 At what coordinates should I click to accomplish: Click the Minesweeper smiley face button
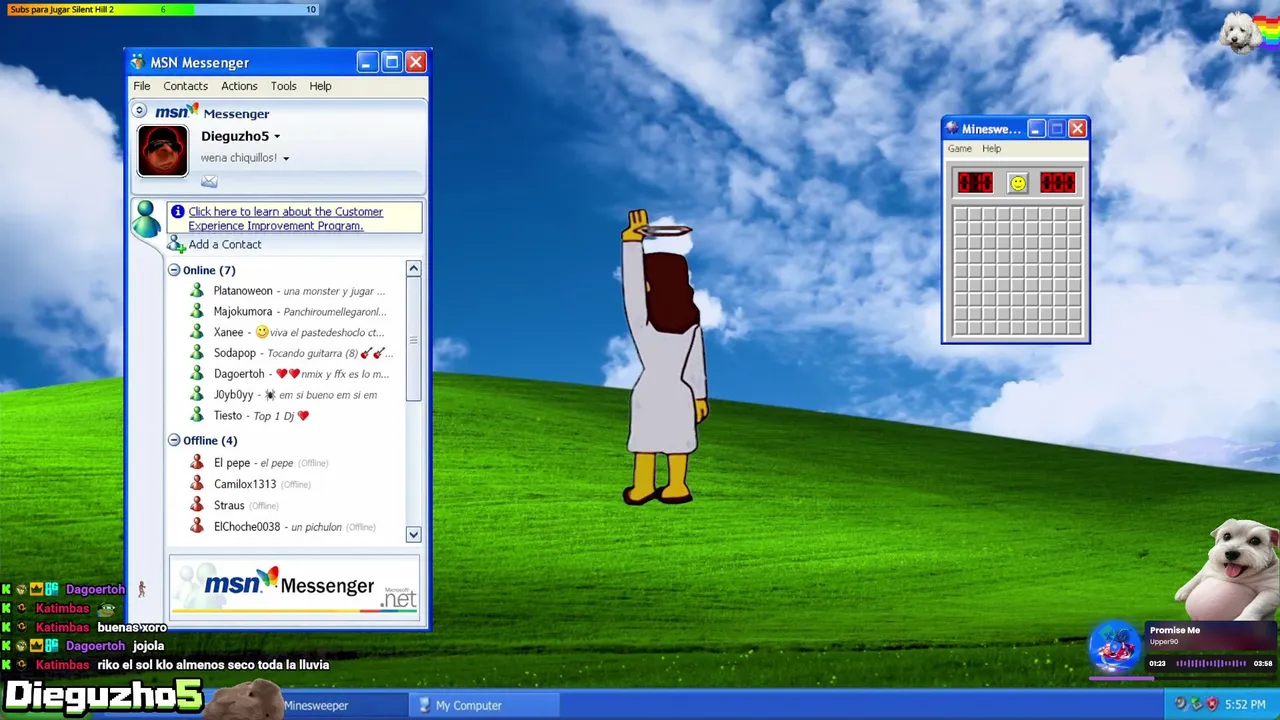coord(1017,183)
